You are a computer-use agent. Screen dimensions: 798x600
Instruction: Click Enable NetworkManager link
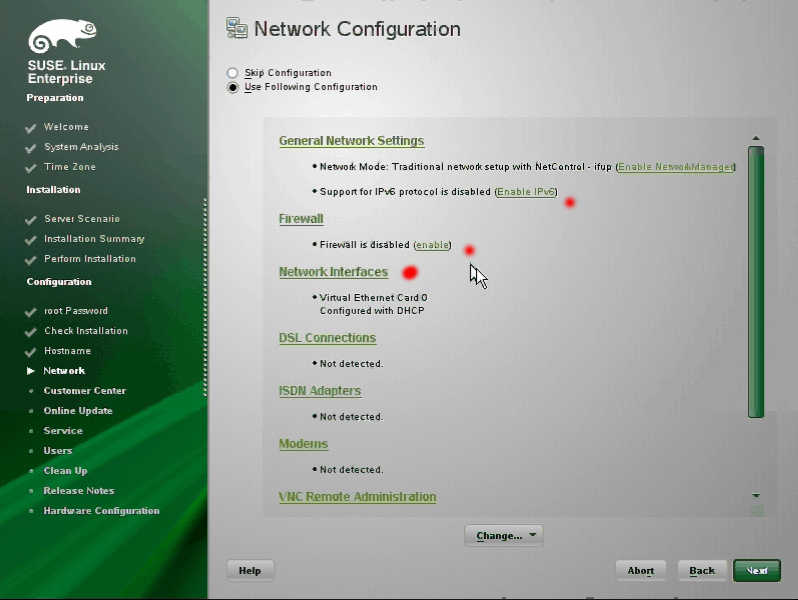[x=676, y=167]
